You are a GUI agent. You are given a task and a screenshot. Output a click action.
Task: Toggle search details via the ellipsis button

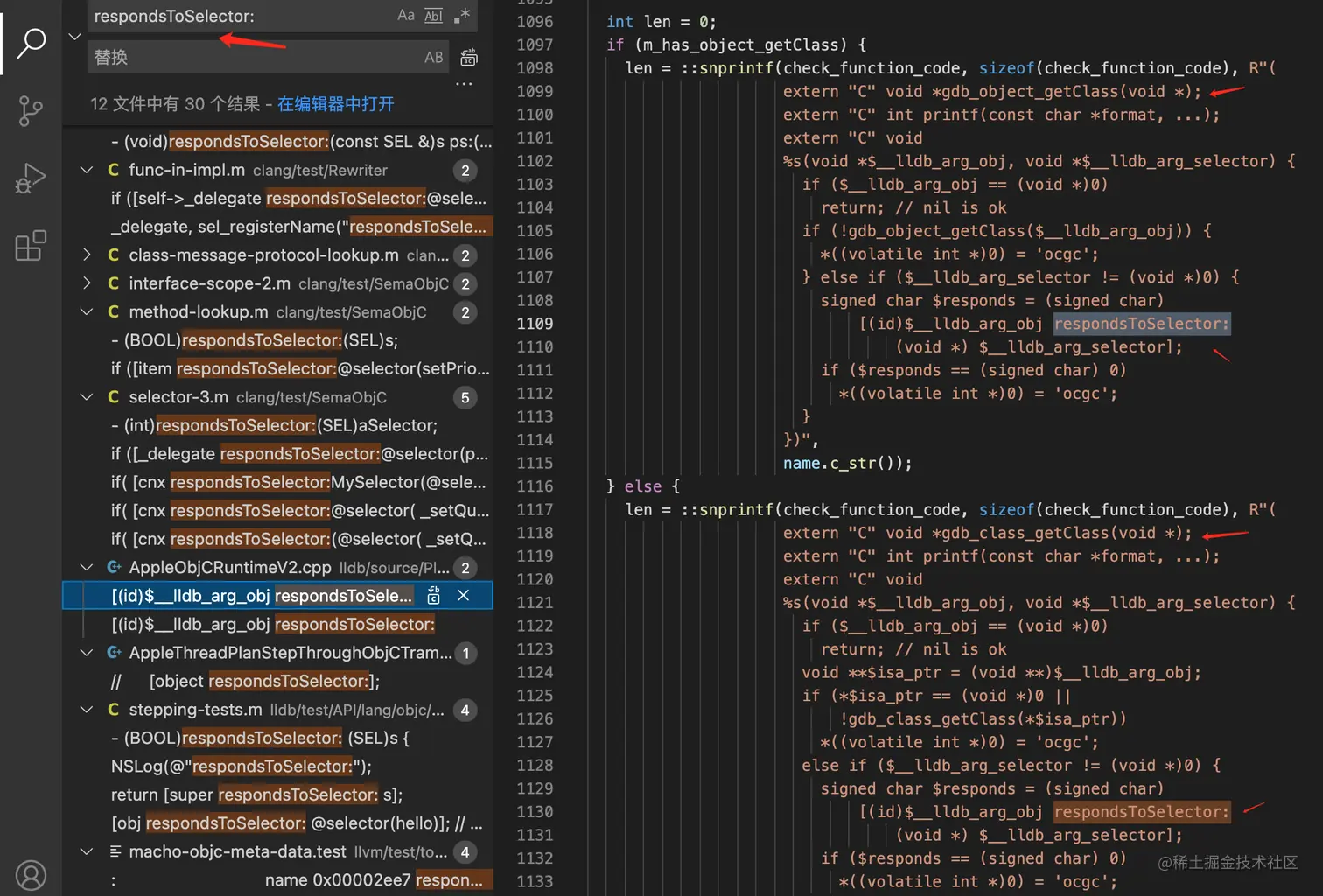pos(464,84)
